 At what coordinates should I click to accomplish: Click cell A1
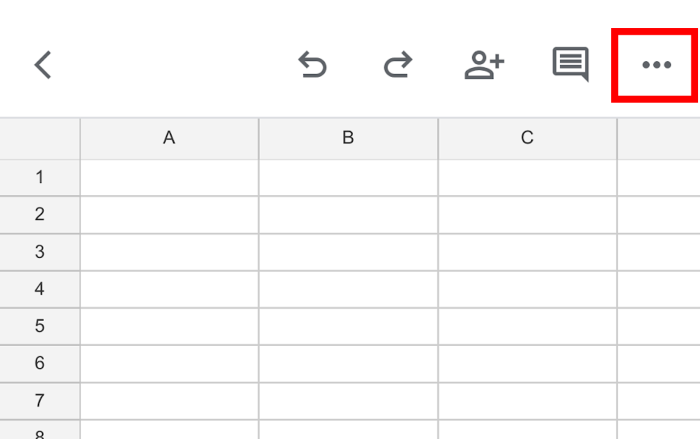coord(169,178)
